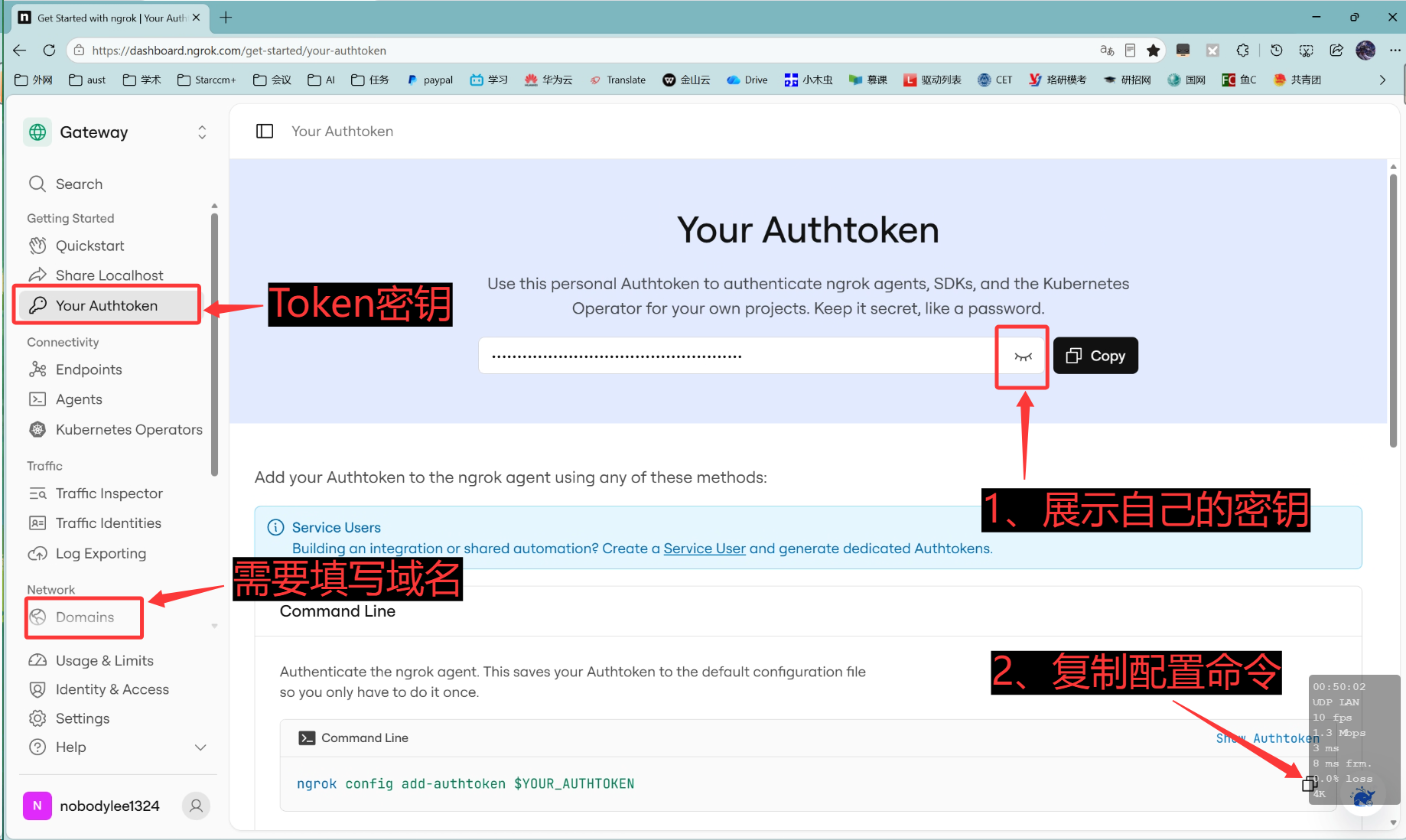1406x840 pixels.
Task: Click screen capture icon in browser toolbar
Action: click(x=1306, y=50)
